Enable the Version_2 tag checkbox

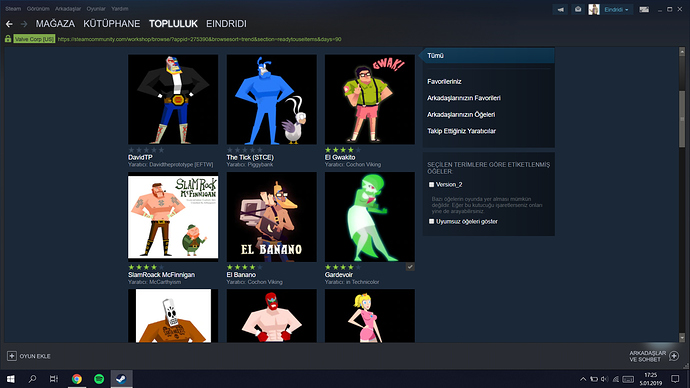pyautogui.click(x=431, y=185)
